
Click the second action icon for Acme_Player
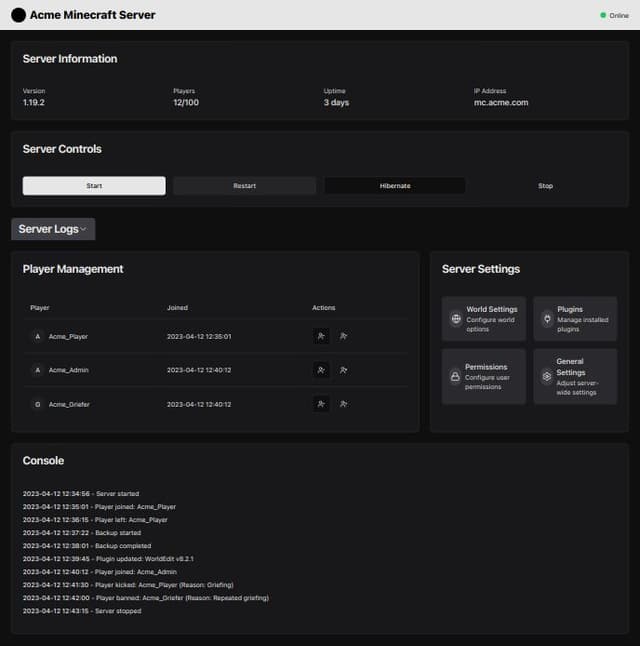click(x=343, y=337)
